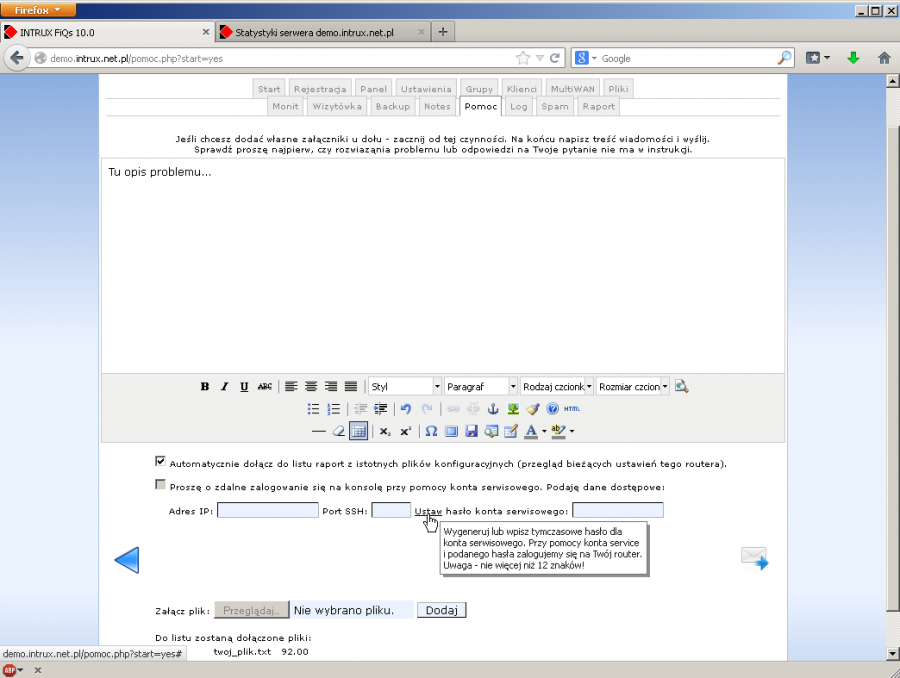This screenshot has height=678, width=900.
Task: Open the Rozmiar czcionki font size dropdown
Action: pos(632,386)
